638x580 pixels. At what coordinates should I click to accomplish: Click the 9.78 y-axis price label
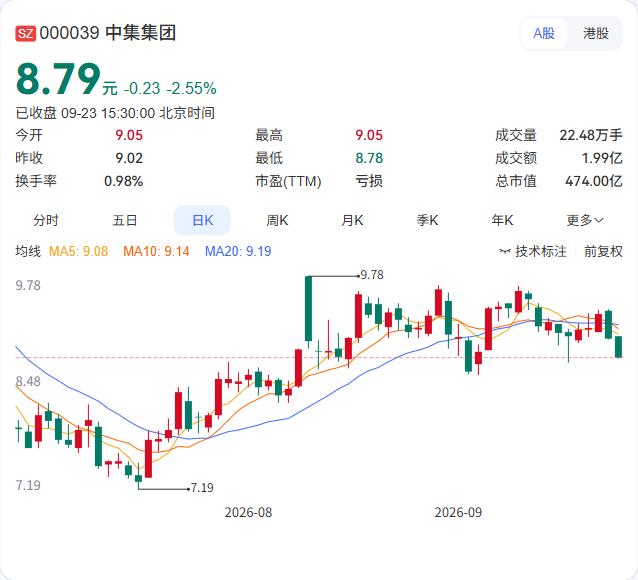[28, 285]
